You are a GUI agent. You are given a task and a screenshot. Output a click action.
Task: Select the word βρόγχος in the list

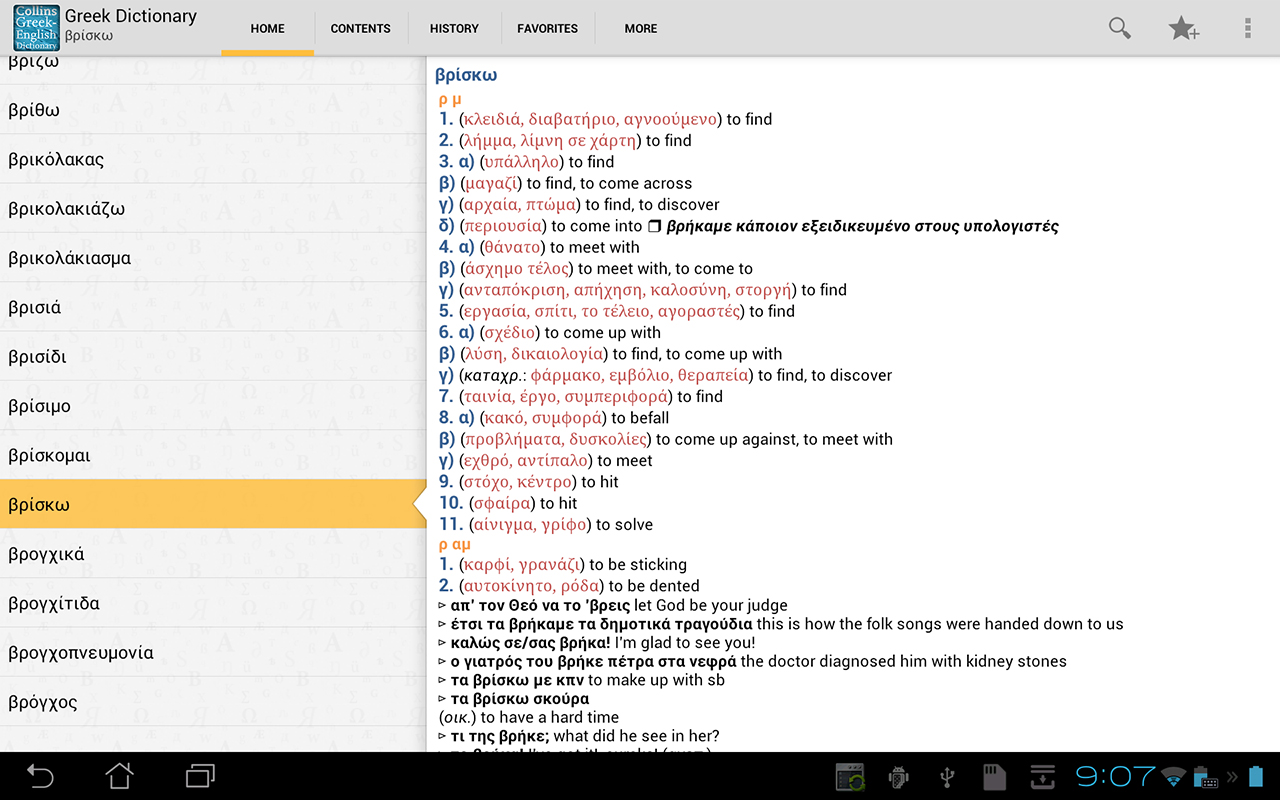point(213,702)
